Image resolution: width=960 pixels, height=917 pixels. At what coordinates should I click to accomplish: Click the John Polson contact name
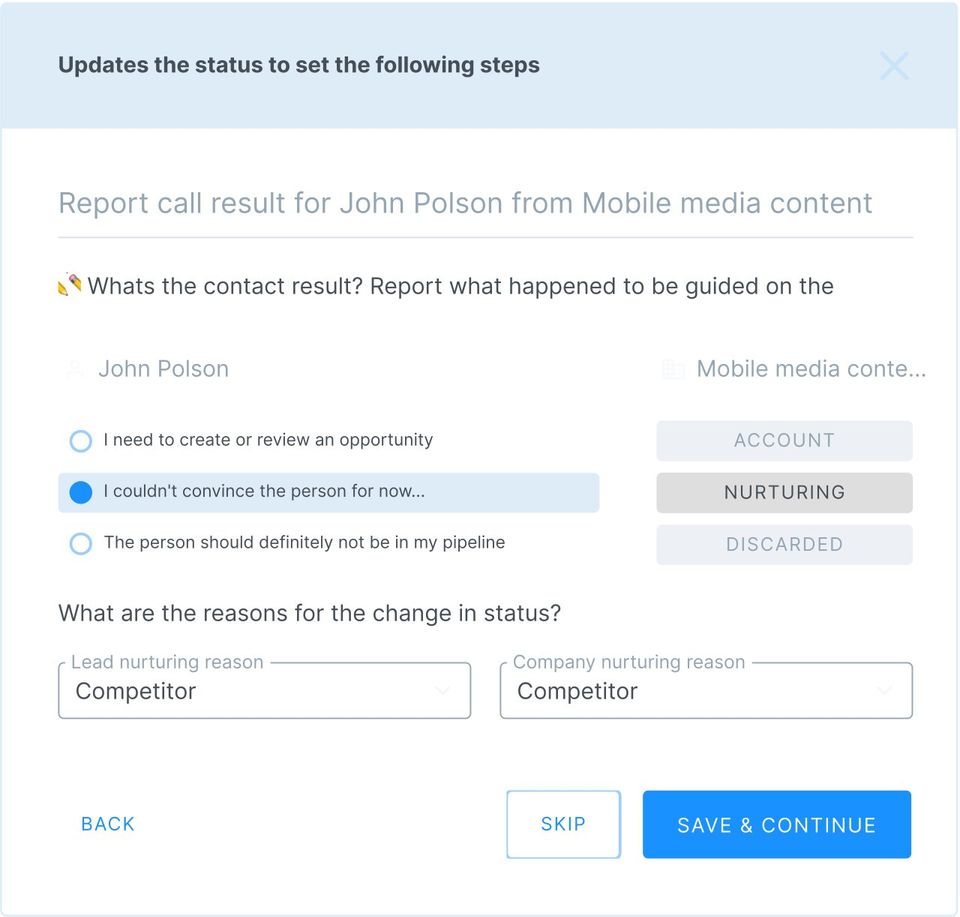(164, 369)
